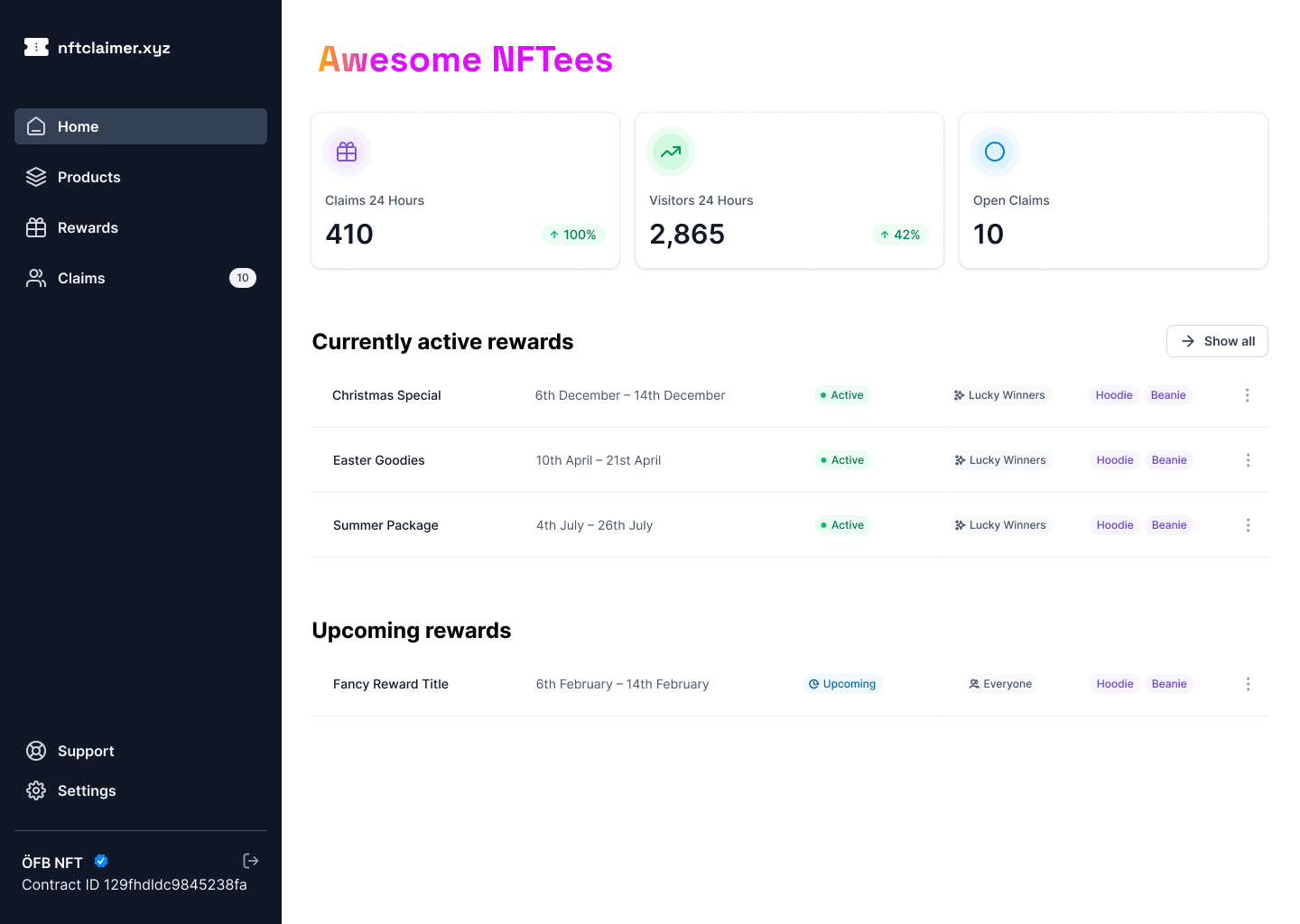Go to the Home page
Image resolution: width=1300 pixels, height=924 pixels.
(x=141, y=126)
